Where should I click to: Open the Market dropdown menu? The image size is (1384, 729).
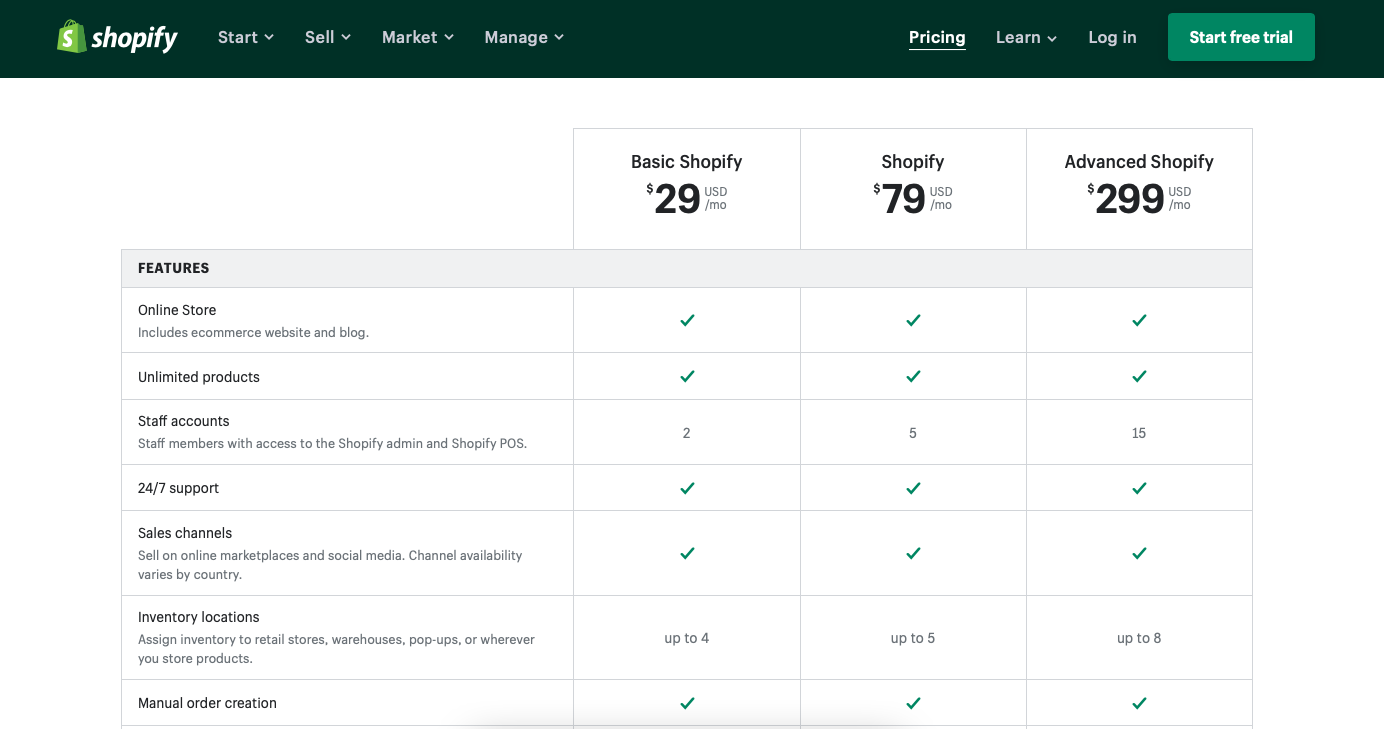pos(418,37)
